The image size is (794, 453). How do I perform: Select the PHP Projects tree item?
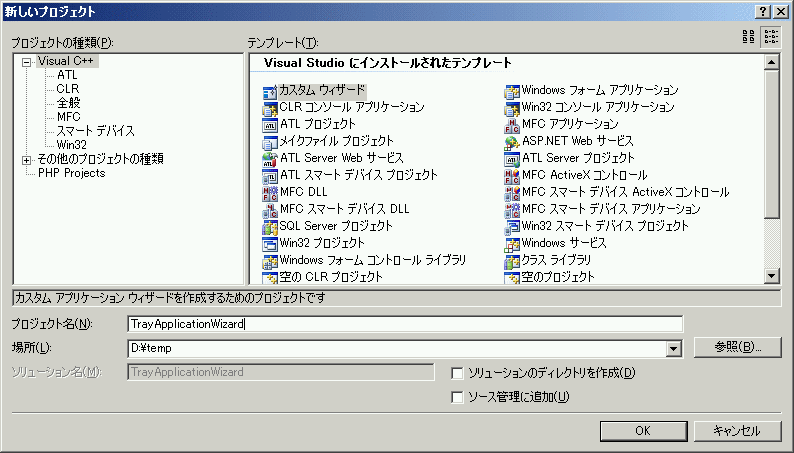(71, 173)
